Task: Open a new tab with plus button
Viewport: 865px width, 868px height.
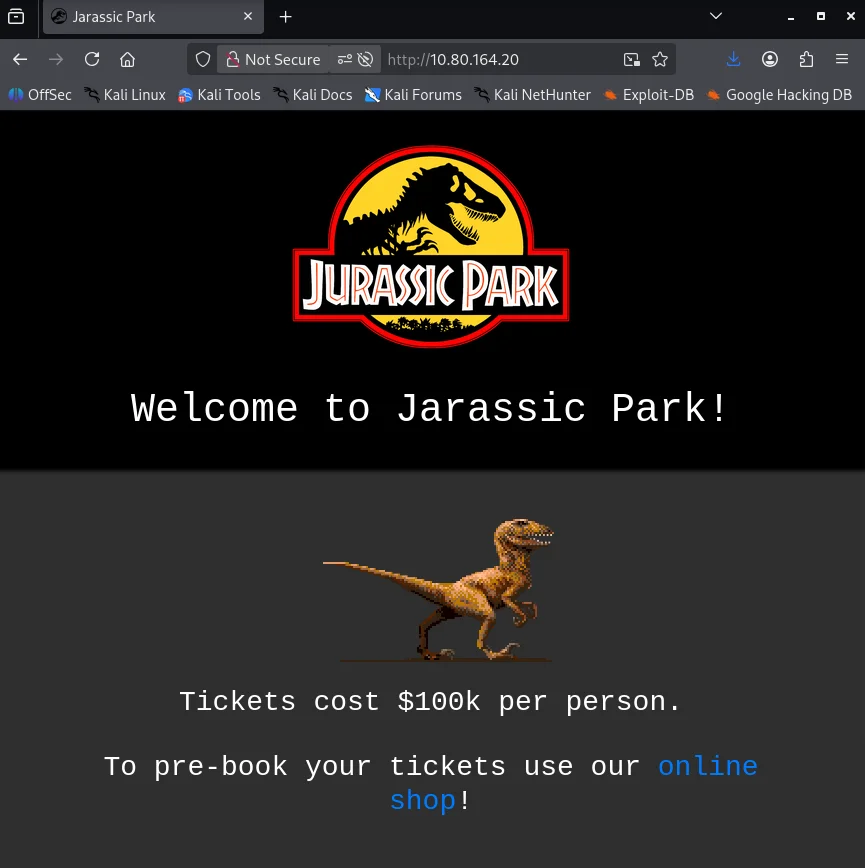Action: pos(286,17)
